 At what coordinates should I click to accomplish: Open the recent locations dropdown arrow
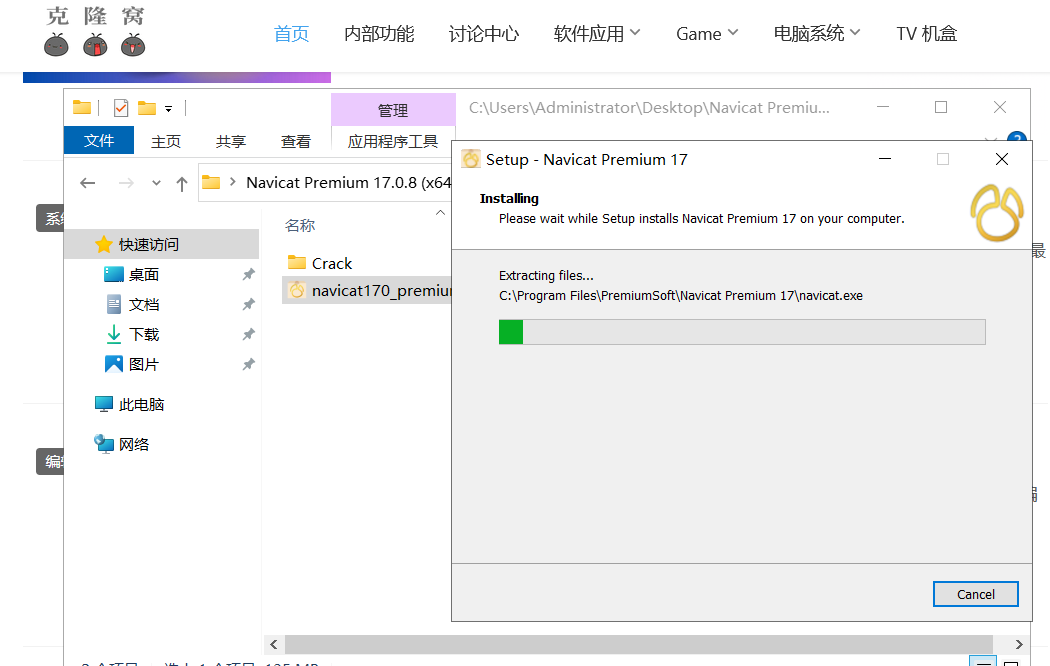coord(156,183)
